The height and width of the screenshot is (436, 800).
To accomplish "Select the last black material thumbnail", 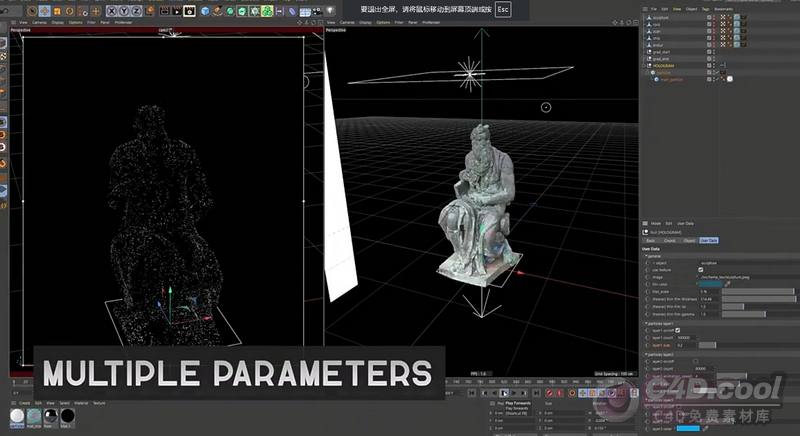I will [x=67, y=417].
